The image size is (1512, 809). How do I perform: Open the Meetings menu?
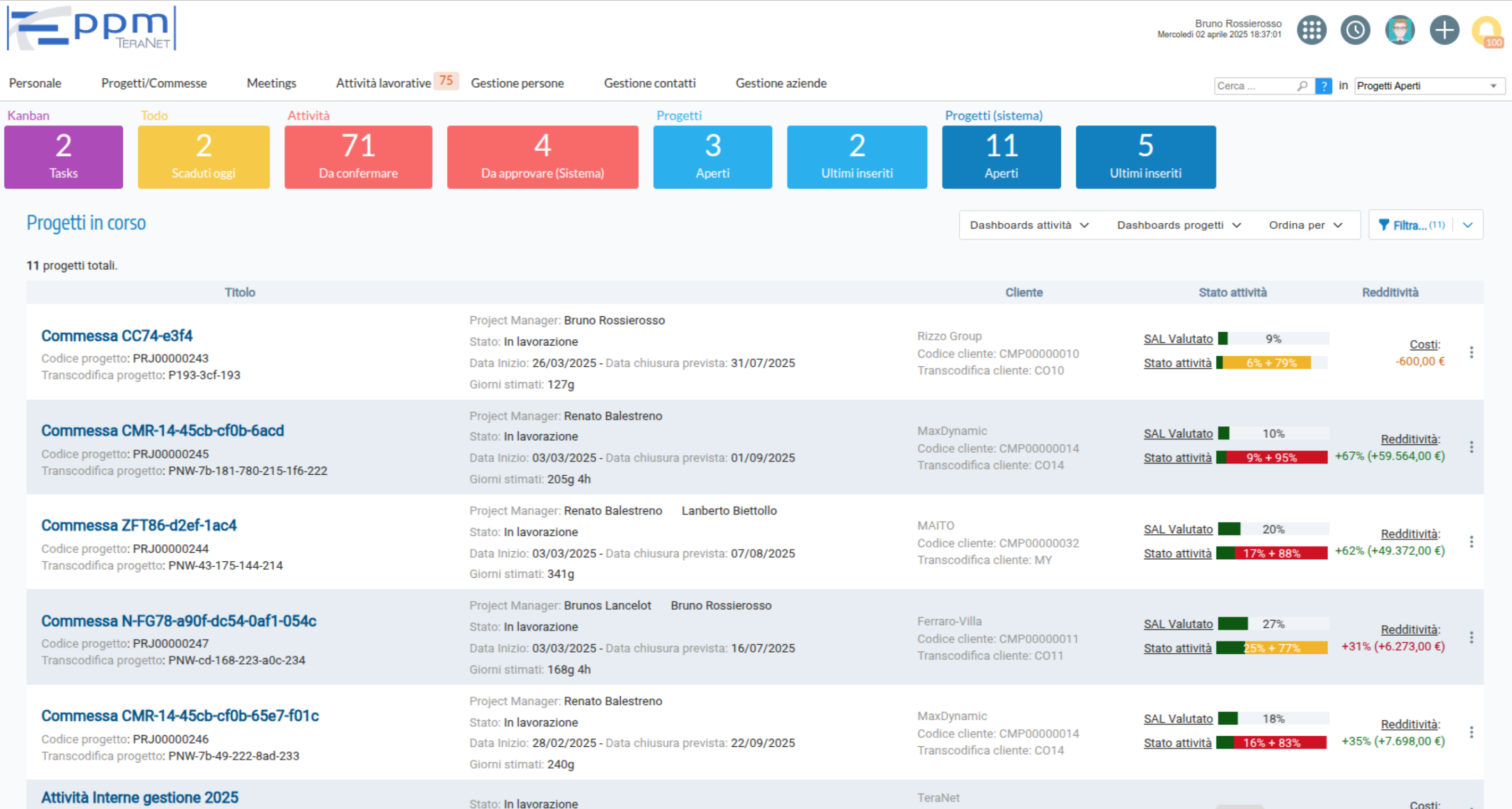click(x=271, y=83)
